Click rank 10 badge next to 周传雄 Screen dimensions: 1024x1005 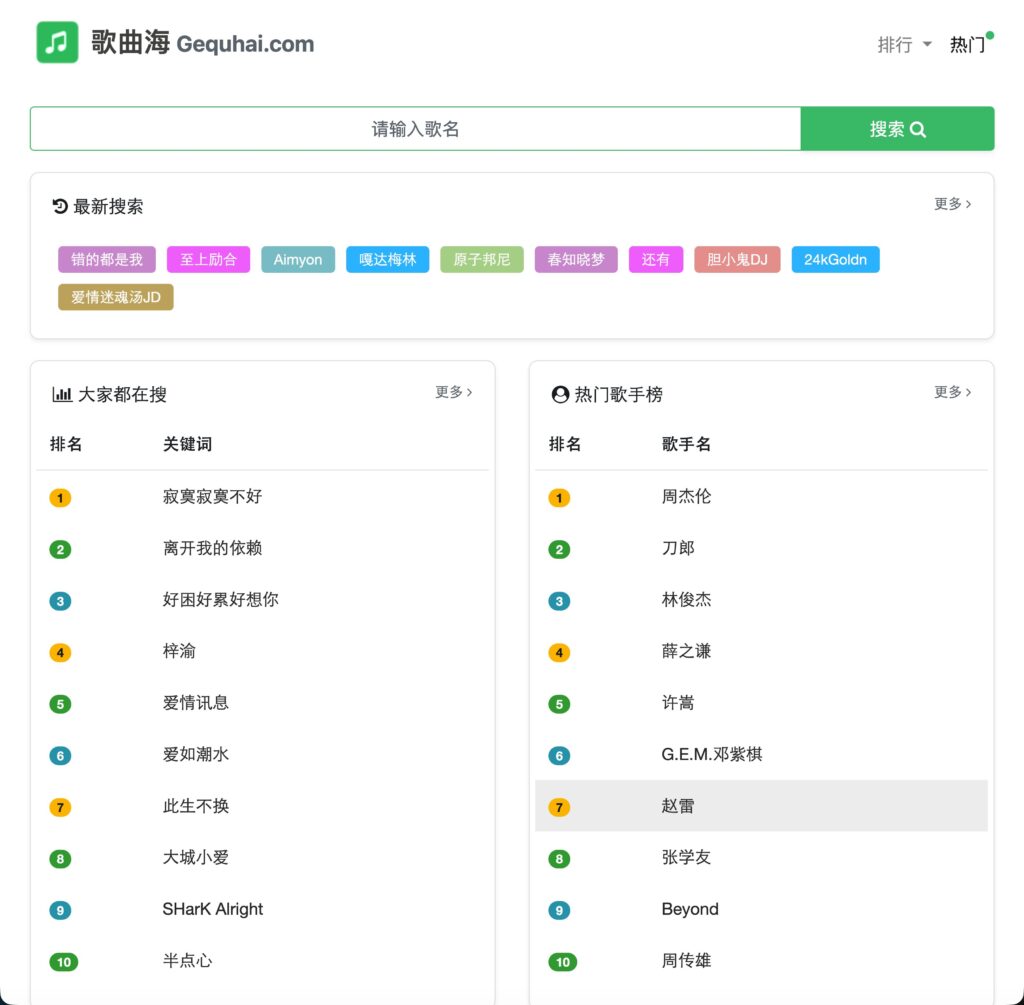tap(563, 963)
